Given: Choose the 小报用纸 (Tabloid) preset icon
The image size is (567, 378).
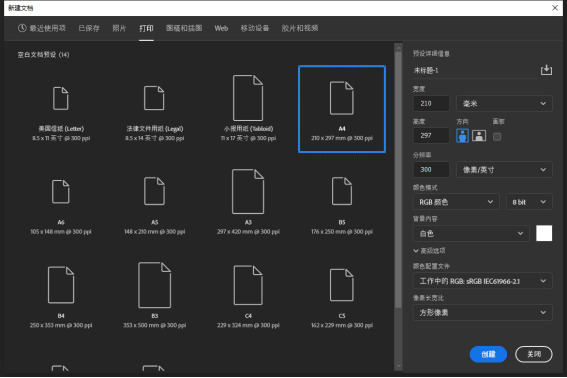Looking at the screenshot, I should 248,98.
